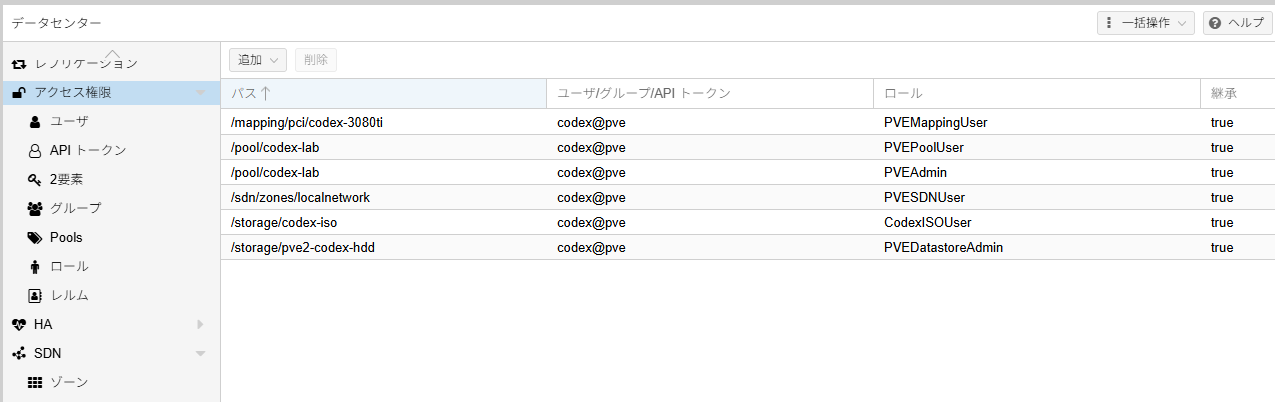Click the key icon beside 2要素
The width and height of the screenshot is (1275, 402).
pyautogui.click(x=35, y=180)
